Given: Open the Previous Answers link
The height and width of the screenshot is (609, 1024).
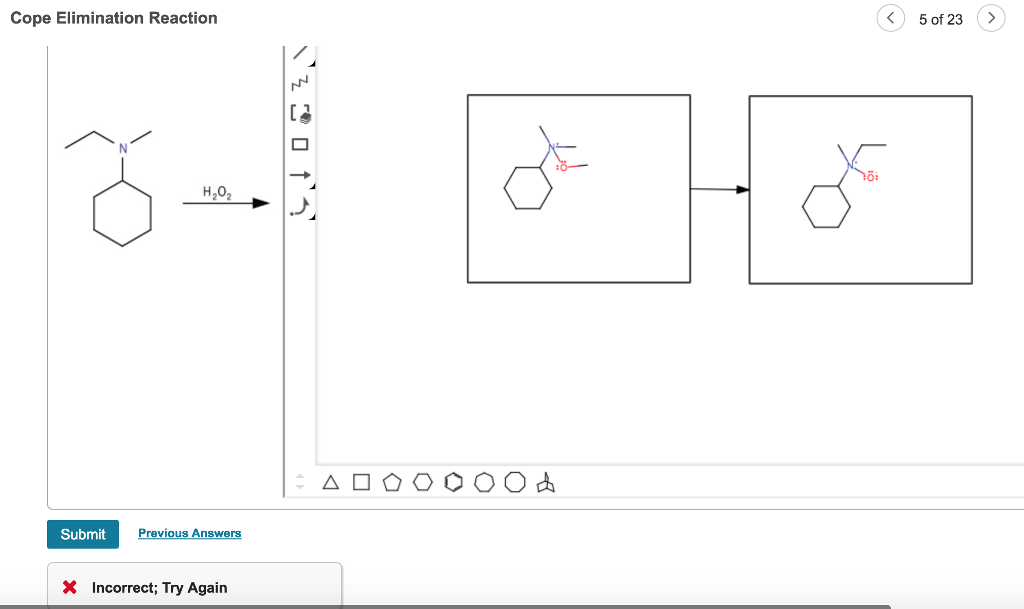Looking at the screenshot, I should (189, 533).
